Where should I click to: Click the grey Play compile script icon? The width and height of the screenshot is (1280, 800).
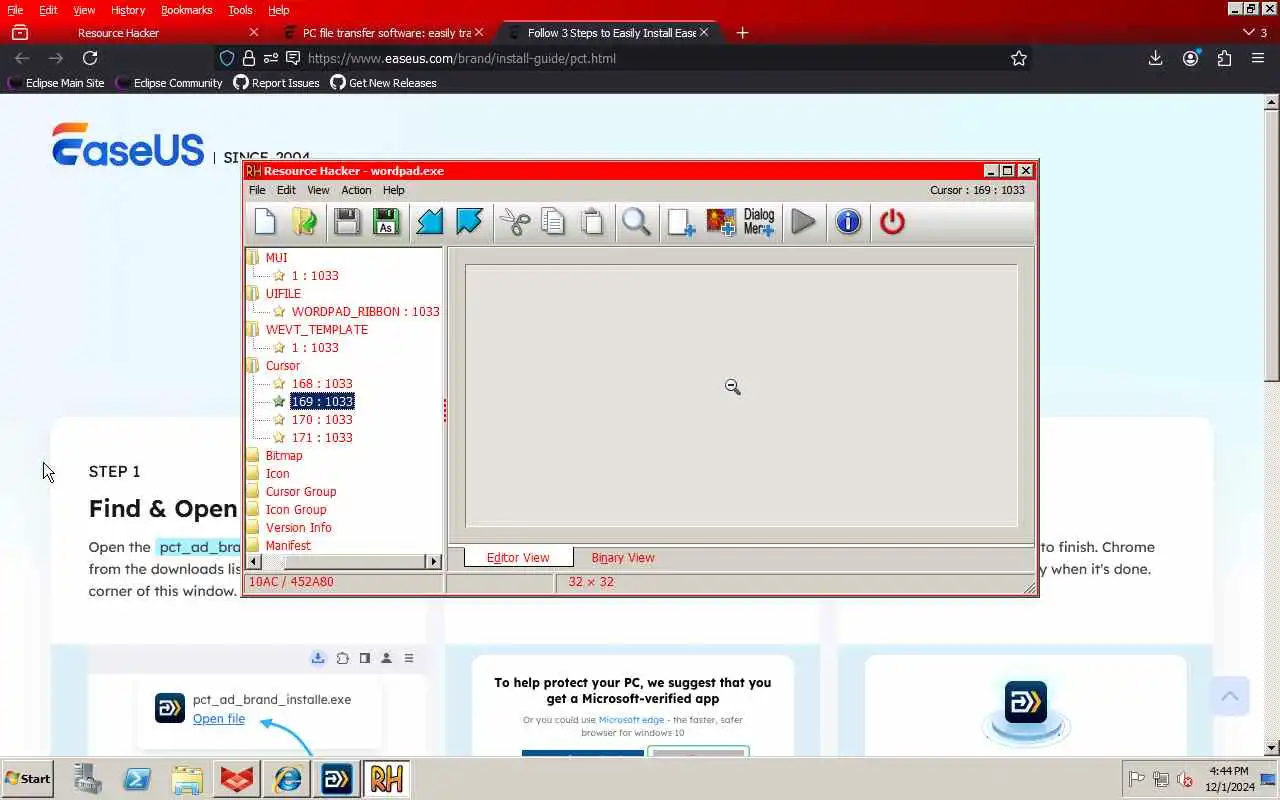[x=803, y=222]
